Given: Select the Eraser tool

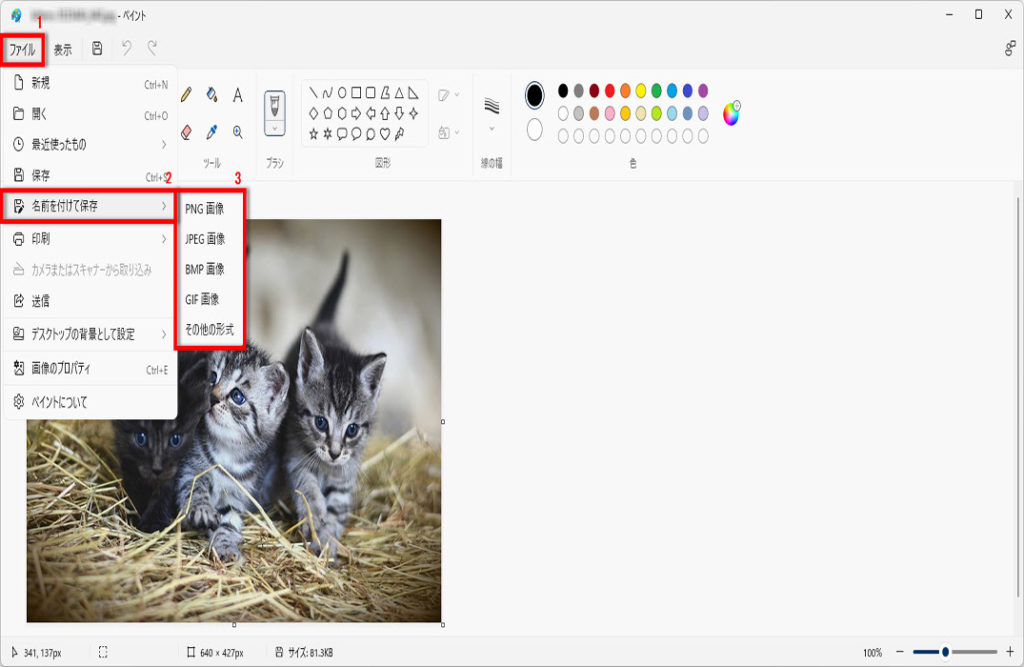Looking at the screenshot, I should [x=186, y=131].
